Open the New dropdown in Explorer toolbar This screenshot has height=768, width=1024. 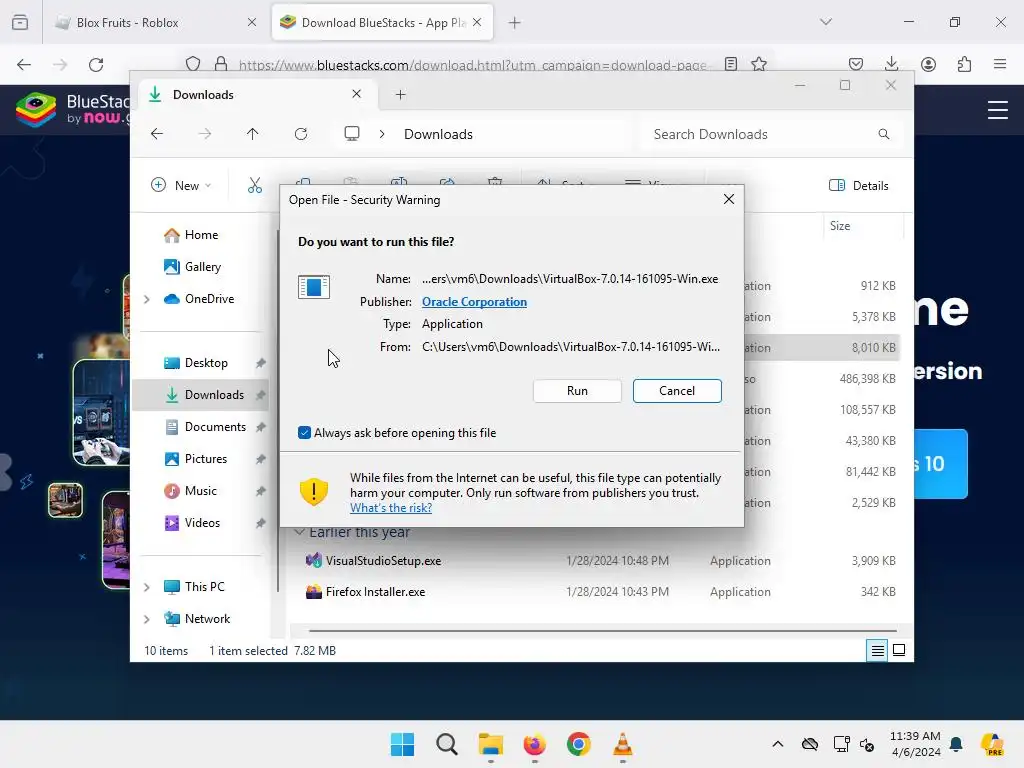[181, 185]
